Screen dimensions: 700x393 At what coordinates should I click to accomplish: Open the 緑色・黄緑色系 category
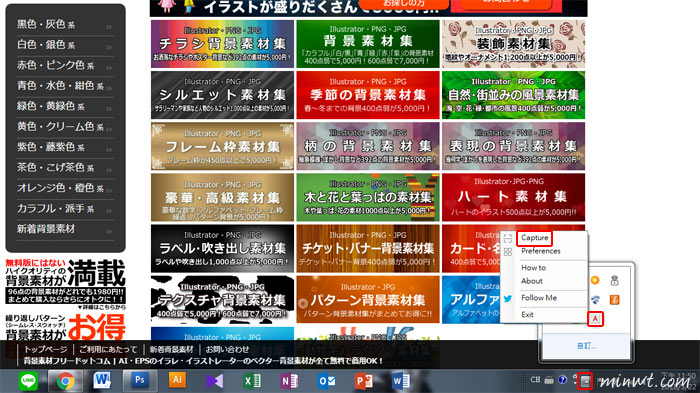point(65,107)
